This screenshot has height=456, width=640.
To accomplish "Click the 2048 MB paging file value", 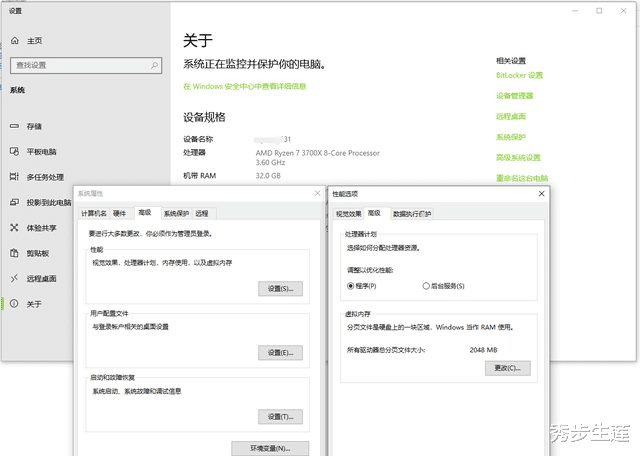I will (x=483, y=350).
